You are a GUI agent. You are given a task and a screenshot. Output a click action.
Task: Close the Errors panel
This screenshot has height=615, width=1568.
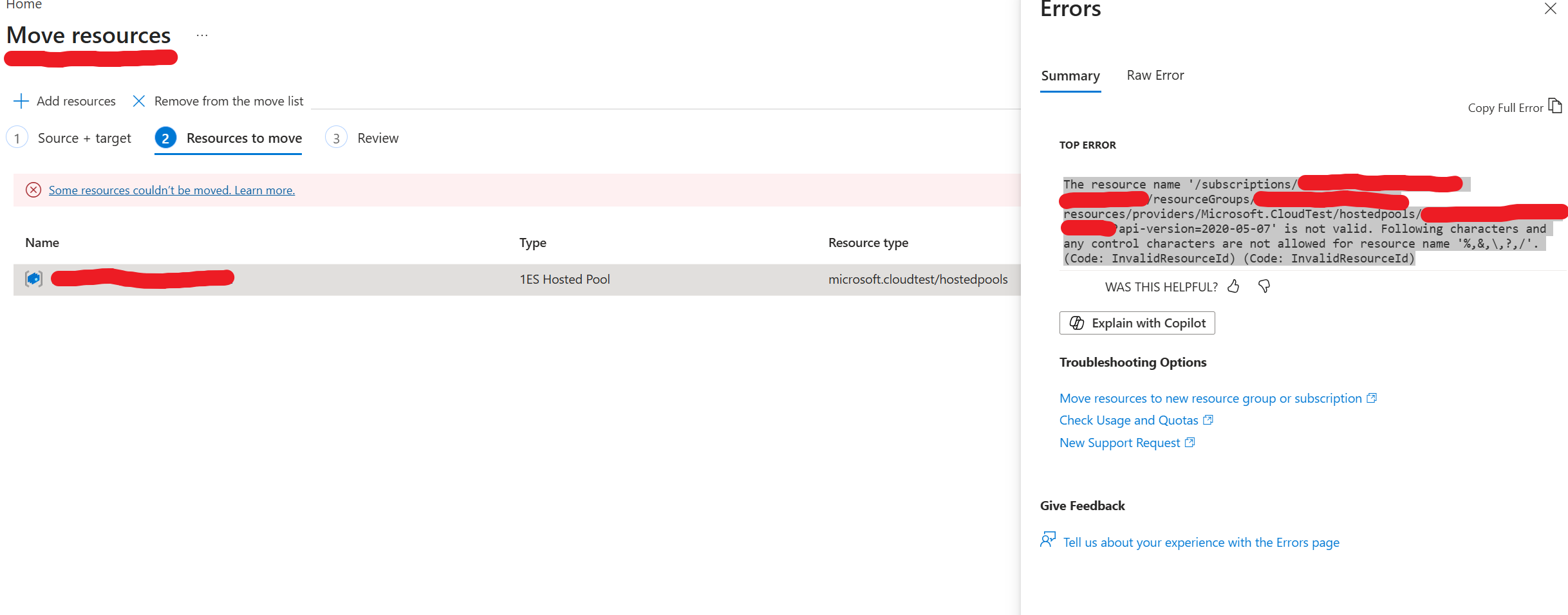coord(1550,9)
